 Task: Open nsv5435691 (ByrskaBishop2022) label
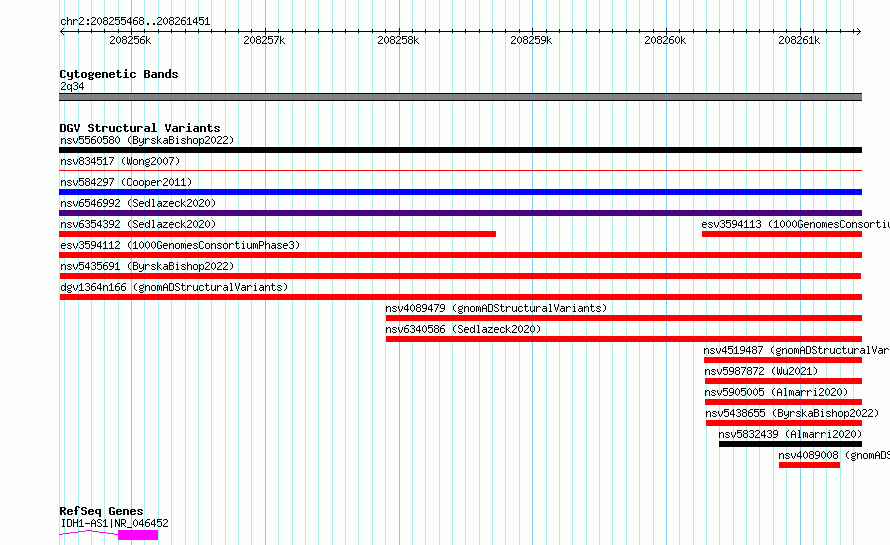point(147,266)
